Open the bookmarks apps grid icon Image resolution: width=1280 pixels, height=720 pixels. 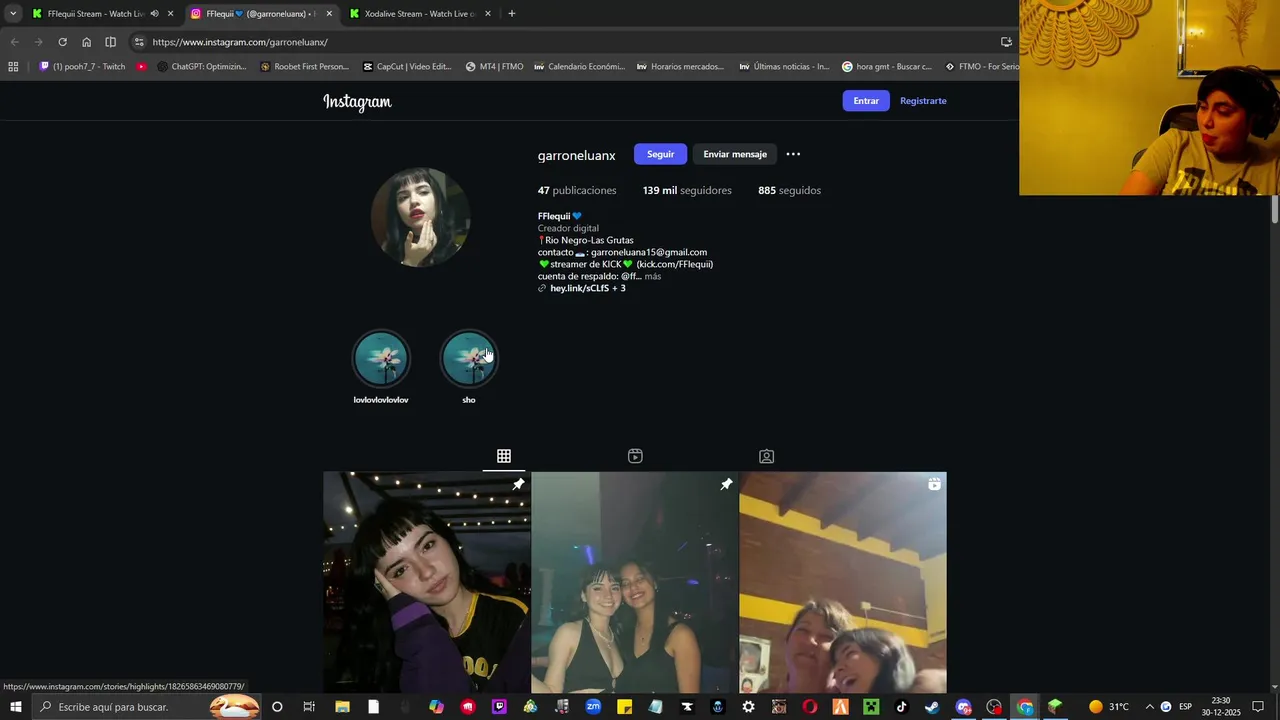click(13, 67)
